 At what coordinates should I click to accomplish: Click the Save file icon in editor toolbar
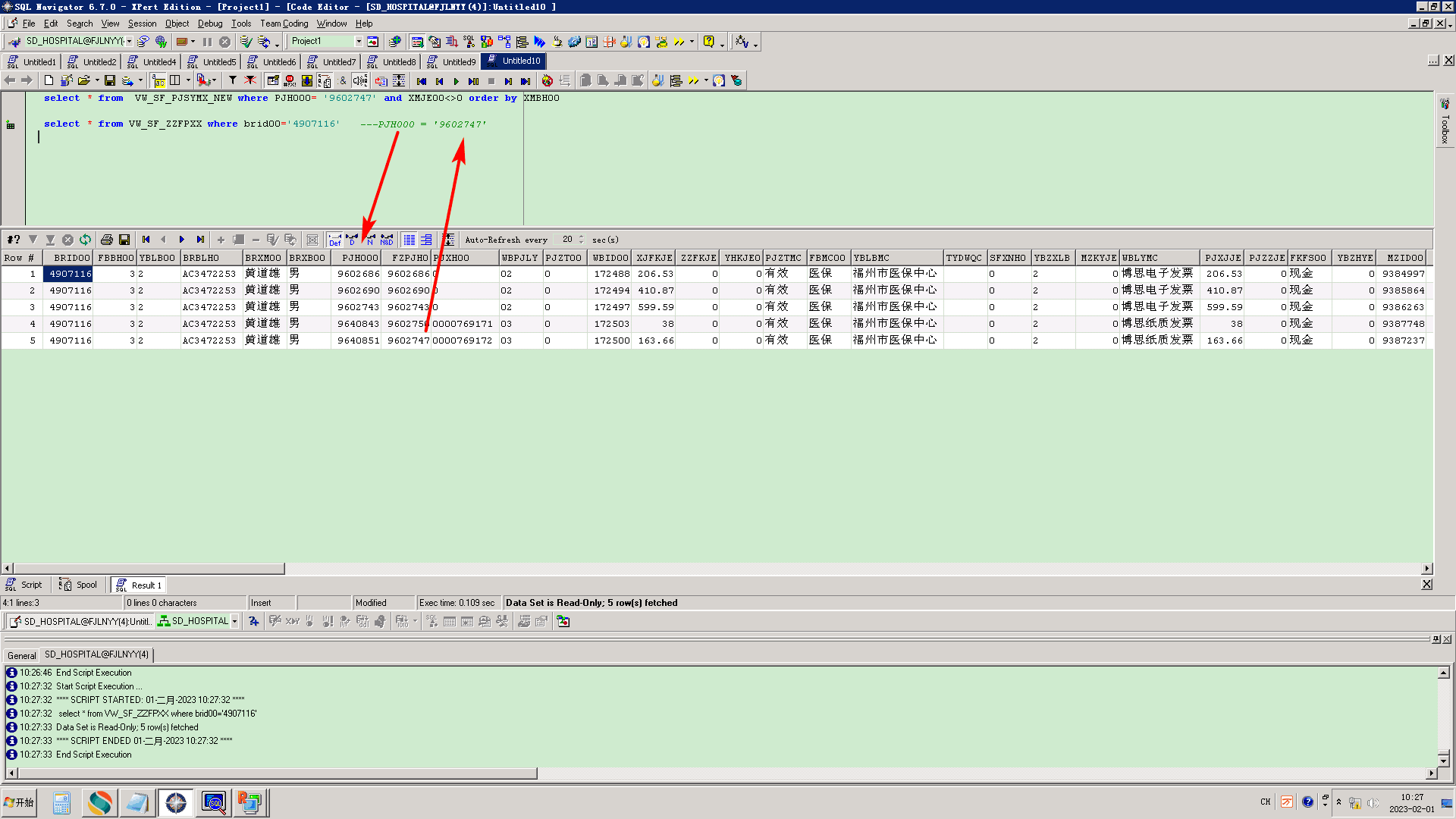[x=110, y=80]
